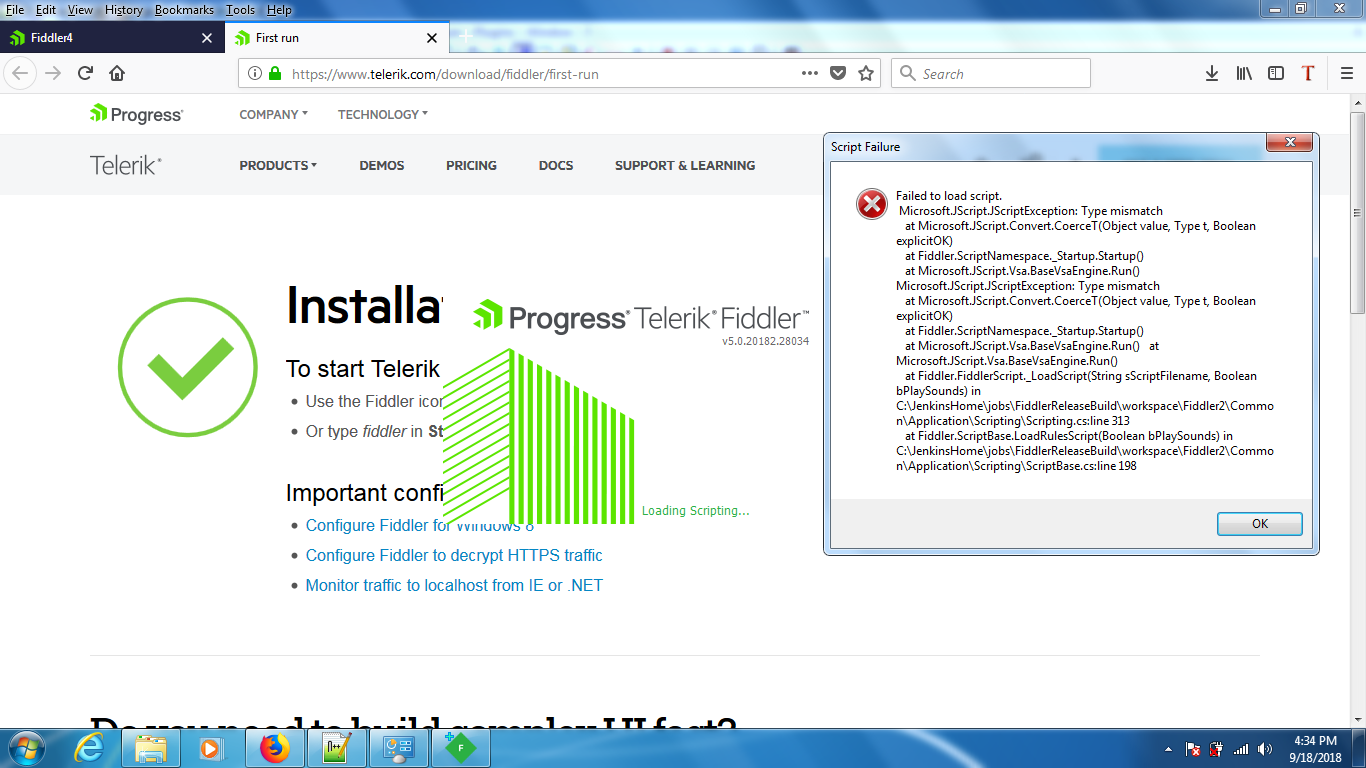Open the page actions three-dot menu
1366x768 pixels.
811,73
